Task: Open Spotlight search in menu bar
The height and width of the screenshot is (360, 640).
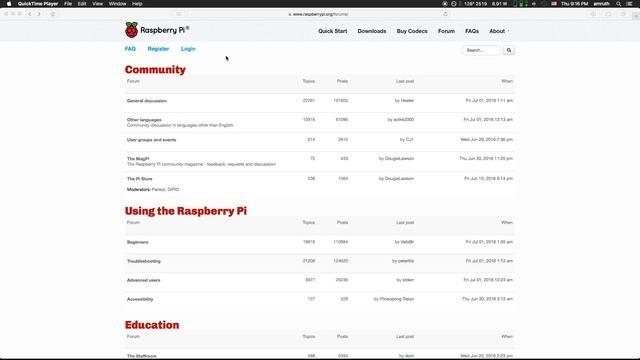Action: (619, 4)
